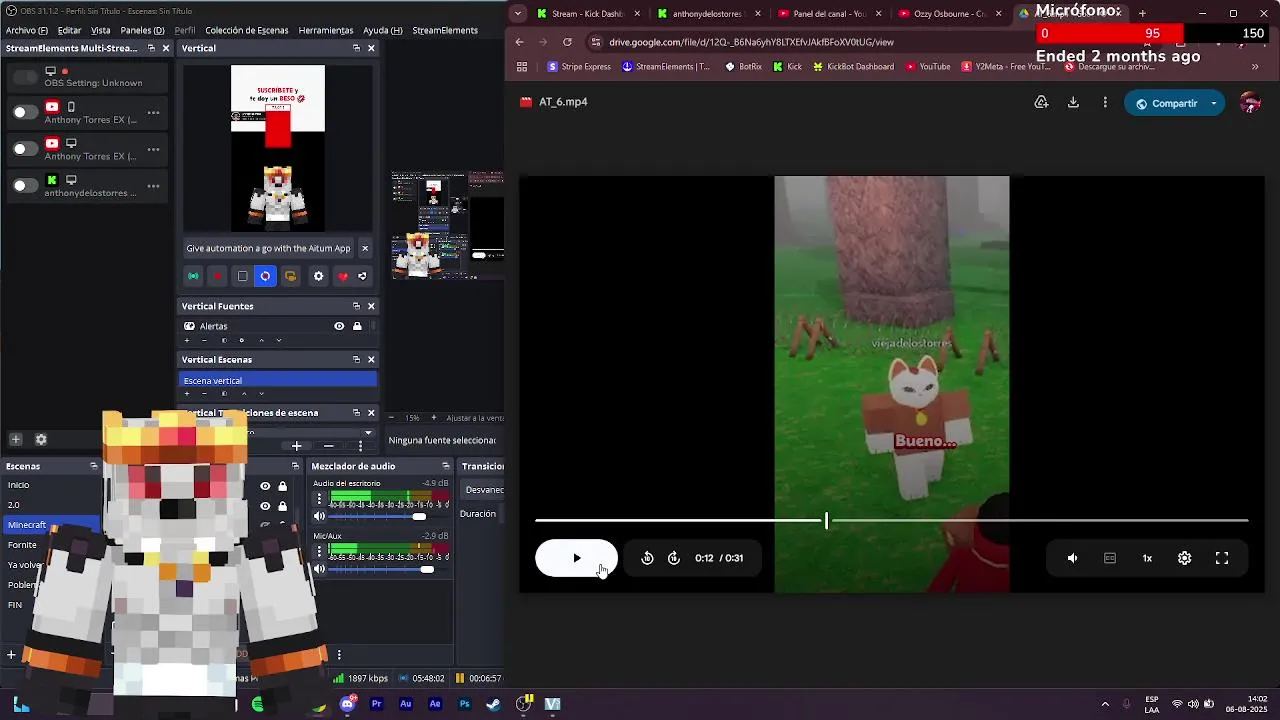Show hidden system tray icons chevron
1280x720 pixels.
(x=1105, y=704)
